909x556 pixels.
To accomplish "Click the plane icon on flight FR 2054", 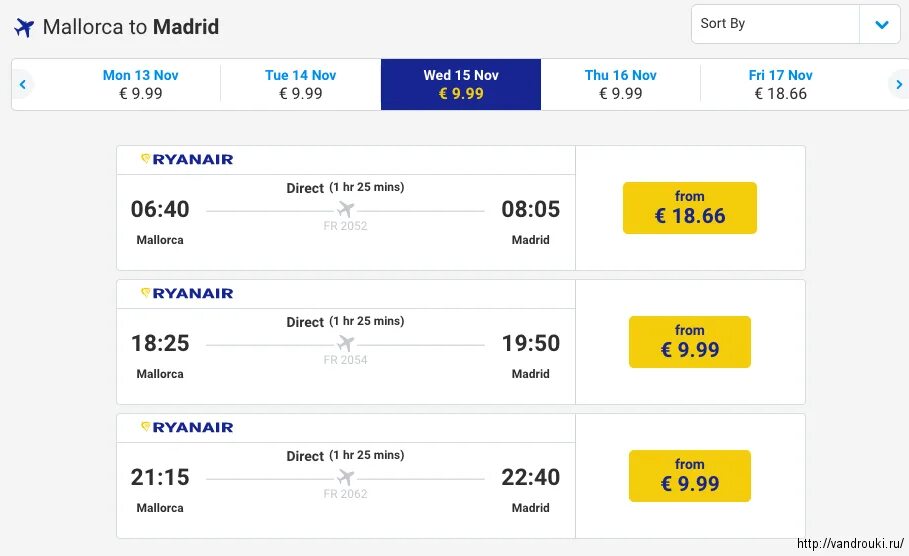I will point(346,343).
